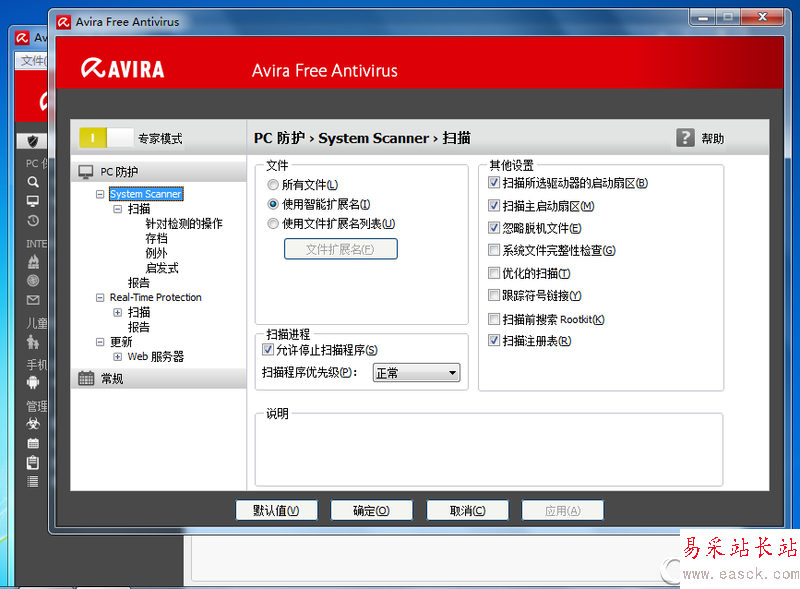
Task: Open the 常规 section header
Action: [x=159, y=378]
